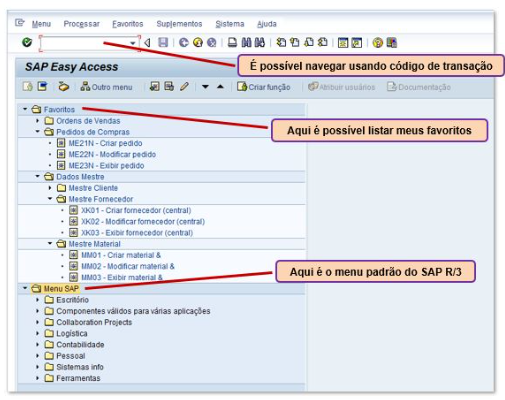
Task: Expand the Escritório folder arrow
Action: click(37, 300)
